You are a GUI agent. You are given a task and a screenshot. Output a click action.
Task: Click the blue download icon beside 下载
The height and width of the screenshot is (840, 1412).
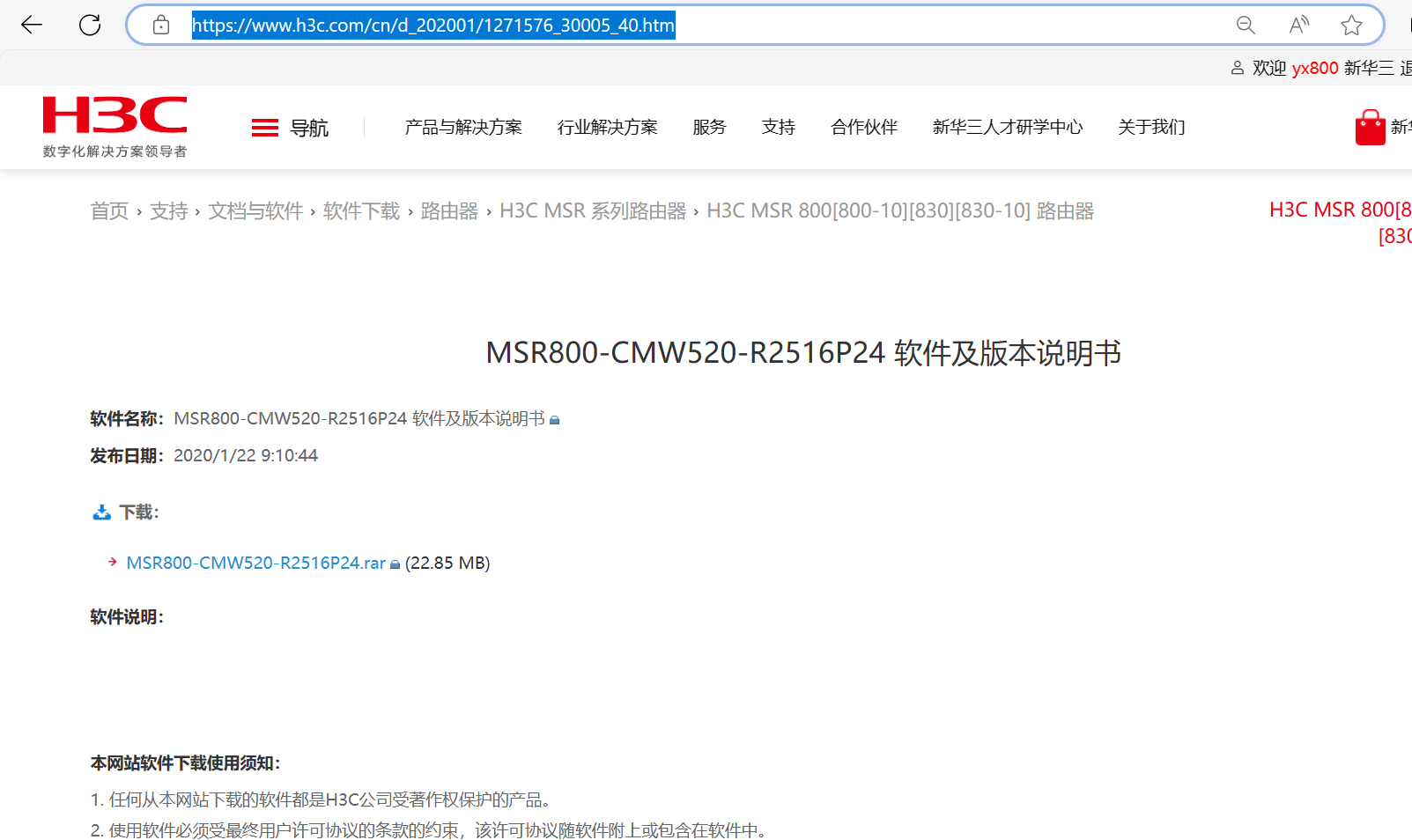click(x=102, y=512)
